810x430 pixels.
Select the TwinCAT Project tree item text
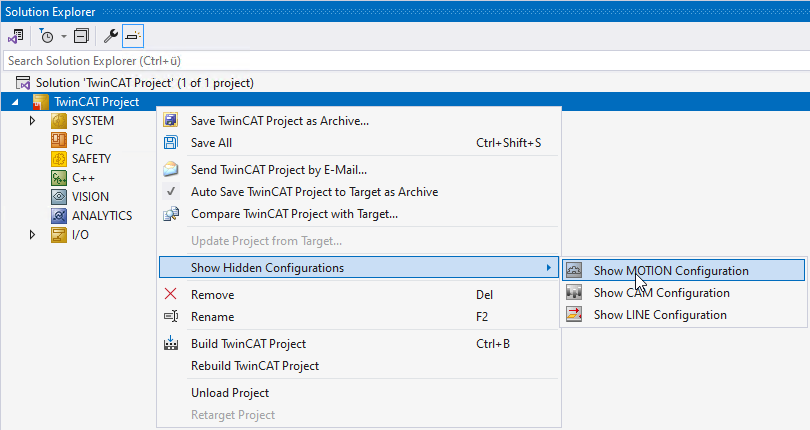tap(97, 102)
